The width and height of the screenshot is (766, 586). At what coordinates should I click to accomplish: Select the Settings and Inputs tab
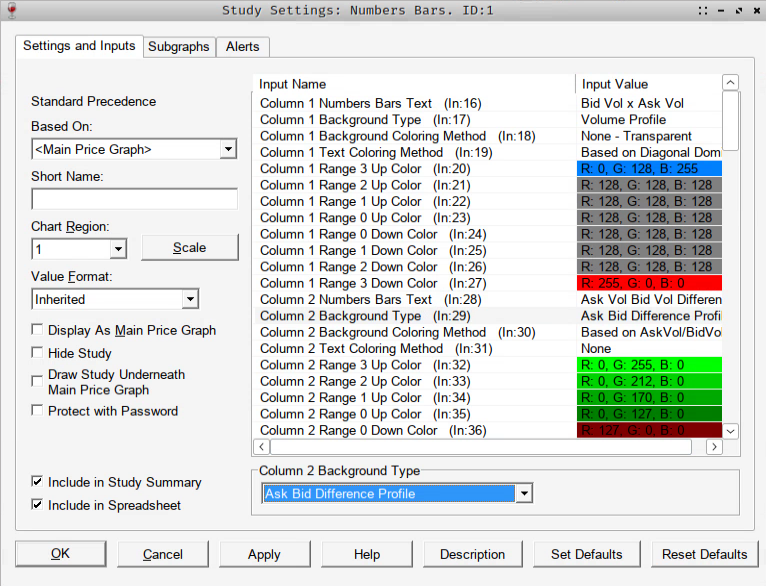(x=79, y=46)
